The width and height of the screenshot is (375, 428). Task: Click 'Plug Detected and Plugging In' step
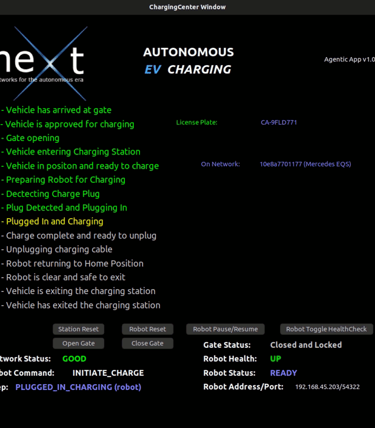pos(64,208)
